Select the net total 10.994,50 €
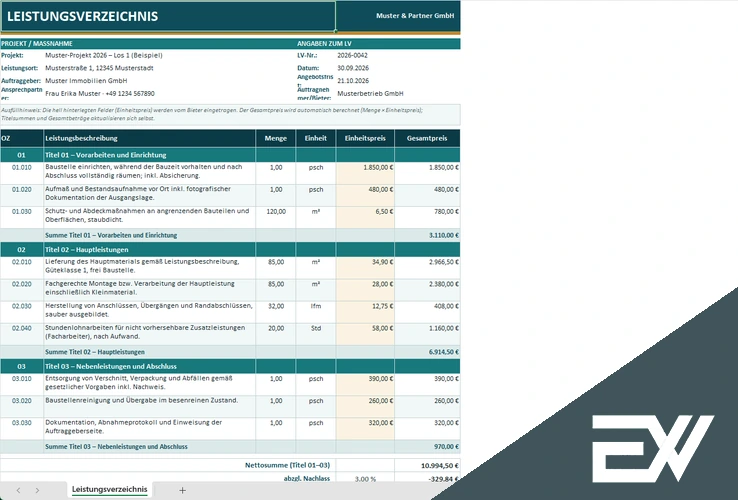The height and width of the screenshot is (500, 738). [x=427, y=465]
